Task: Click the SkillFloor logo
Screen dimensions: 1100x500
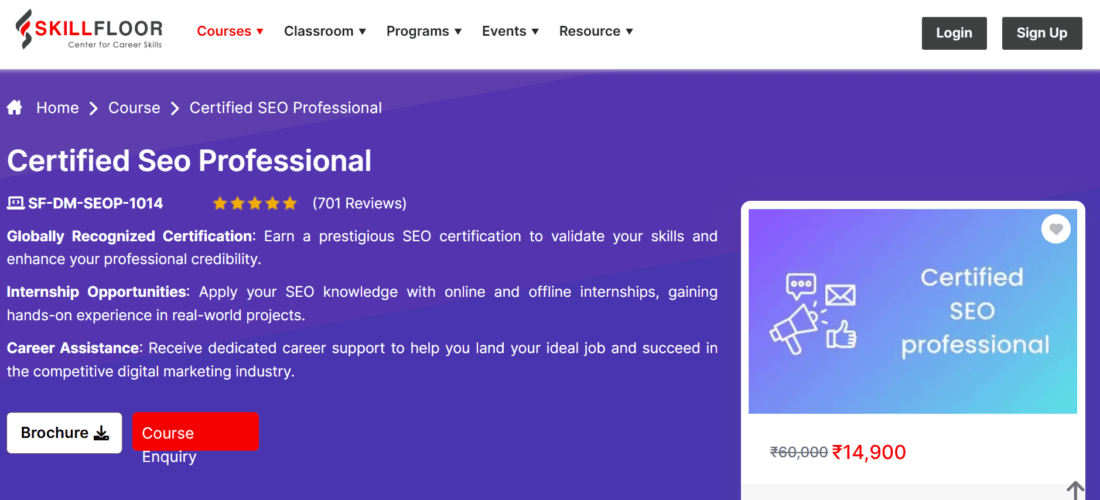Action: (x=89, y=33)
